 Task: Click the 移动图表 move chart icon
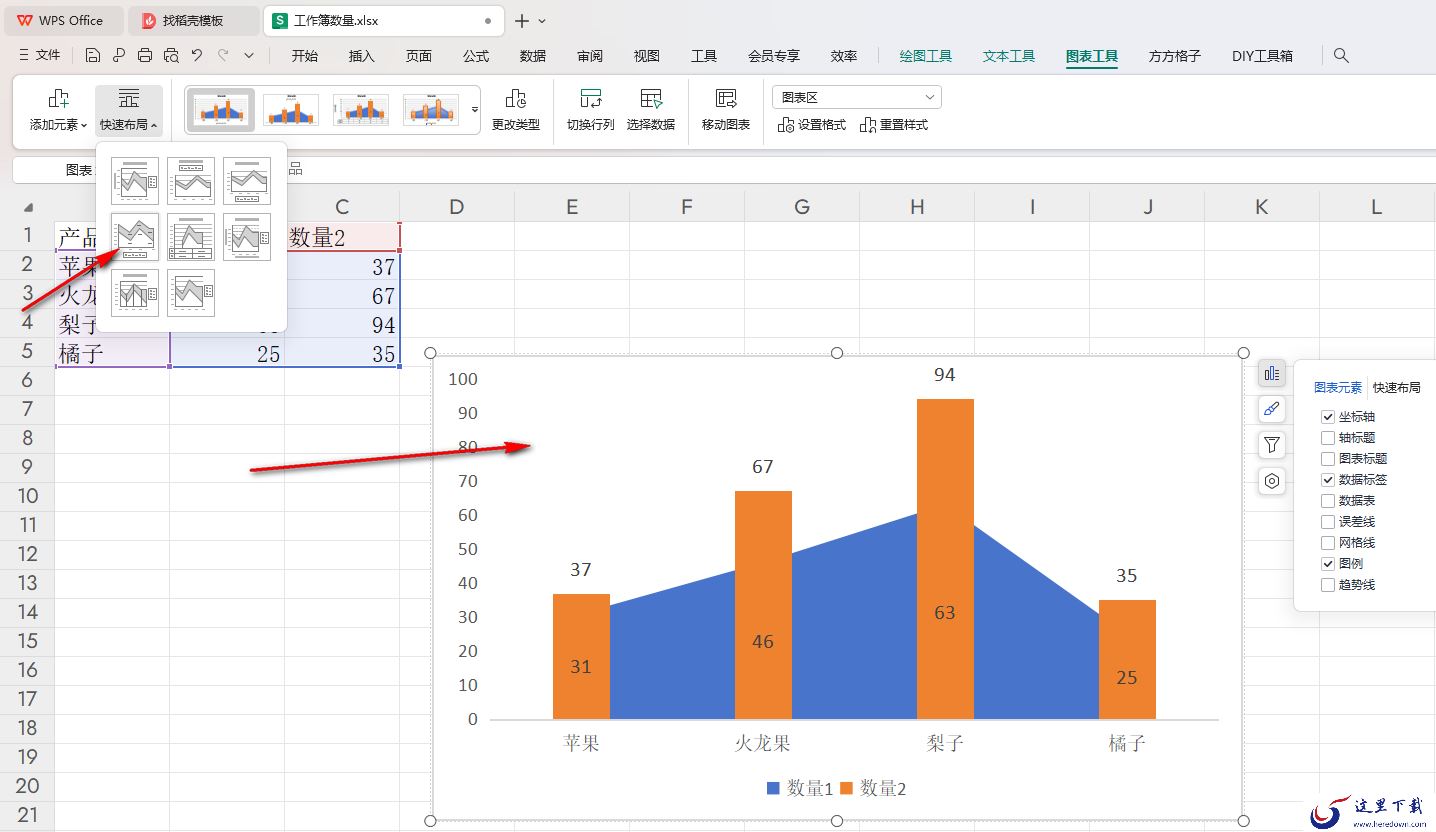[726, 98]
